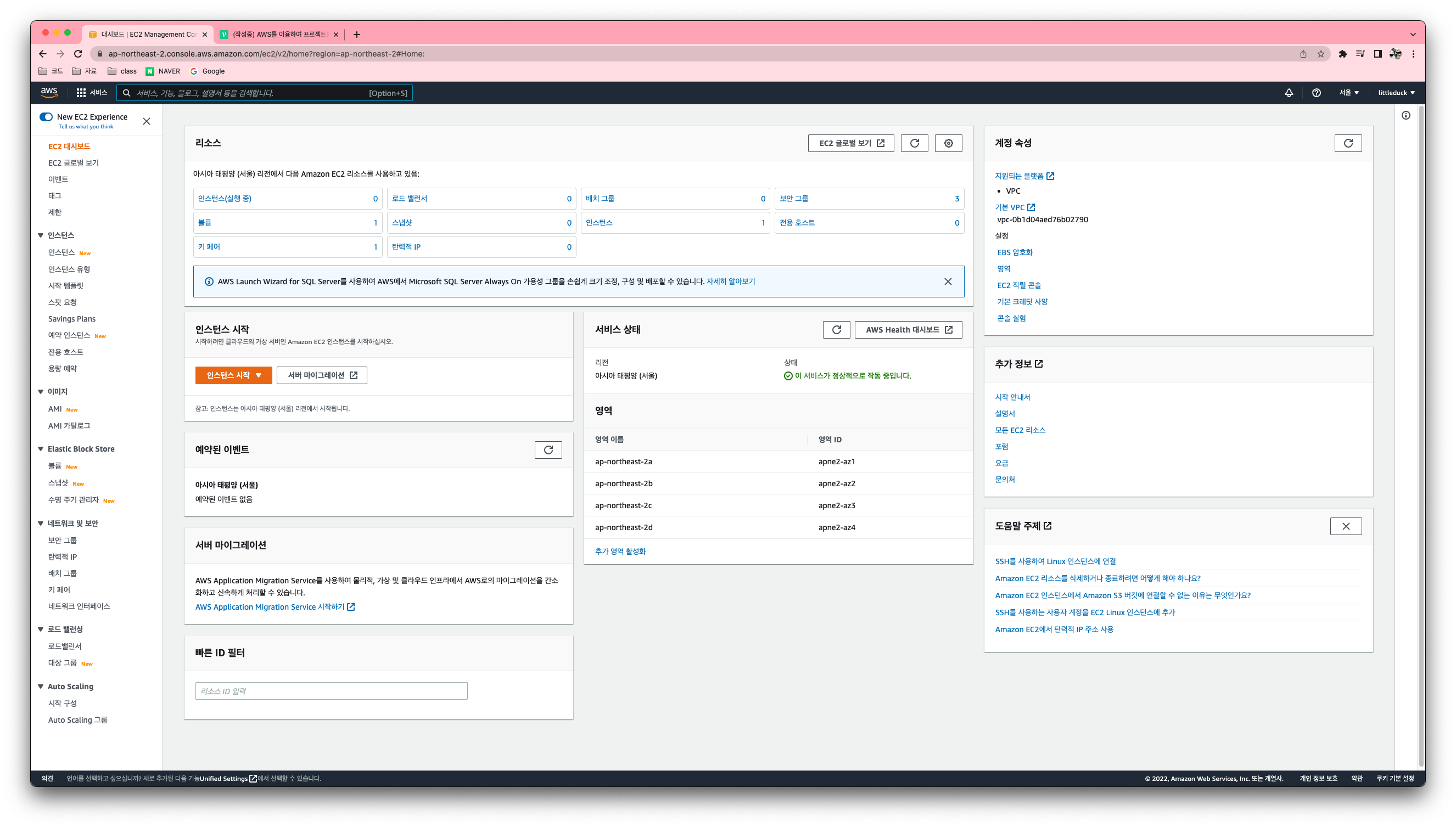Click the AWS logo home icon
The width and height of the screenshot is (1456, 827).
point(49,93)
